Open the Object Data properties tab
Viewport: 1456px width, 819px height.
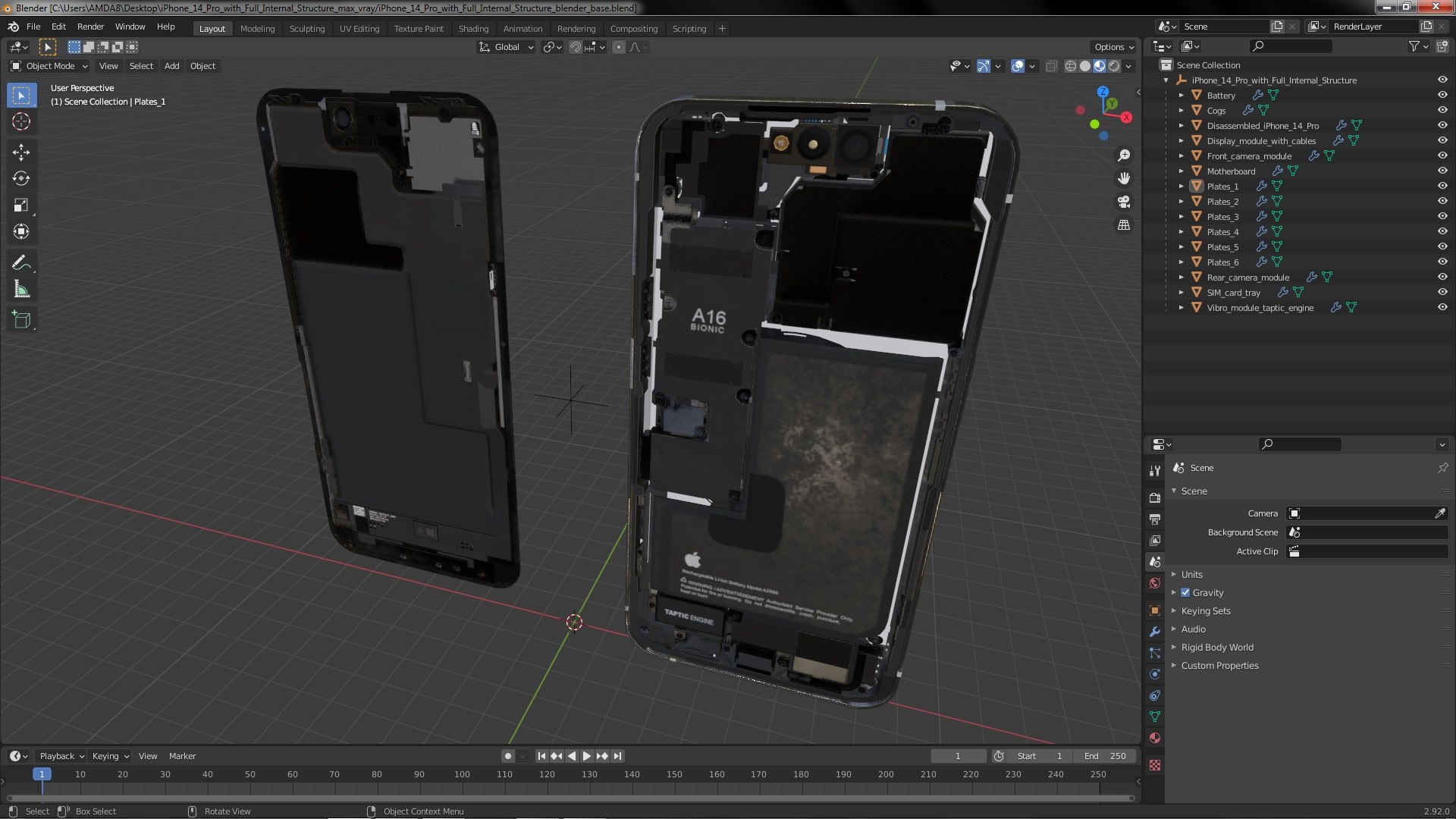click(x=1155, y=717)
